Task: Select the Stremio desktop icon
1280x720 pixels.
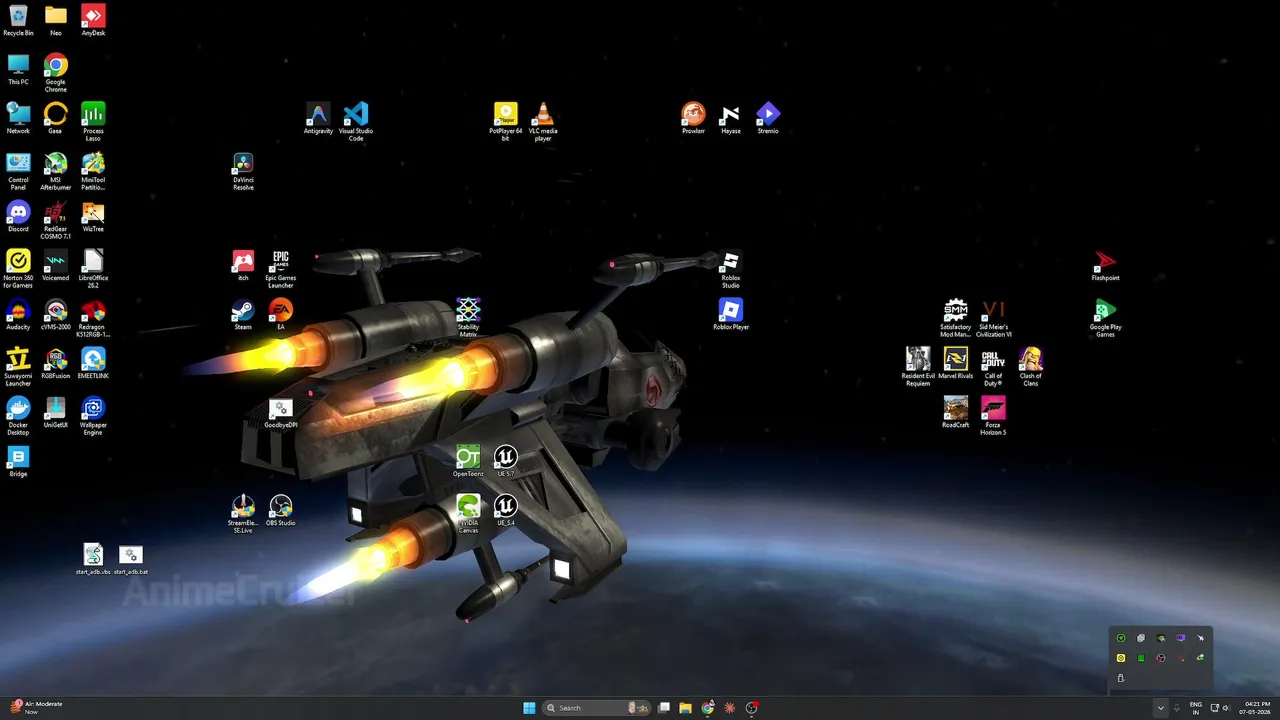Action: click(x=768, y=118)
